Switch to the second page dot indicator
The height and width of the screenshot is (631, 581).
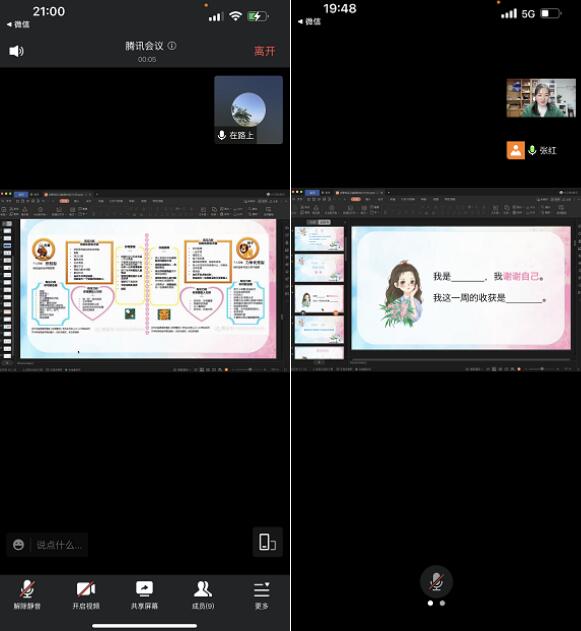coord(443,603)
